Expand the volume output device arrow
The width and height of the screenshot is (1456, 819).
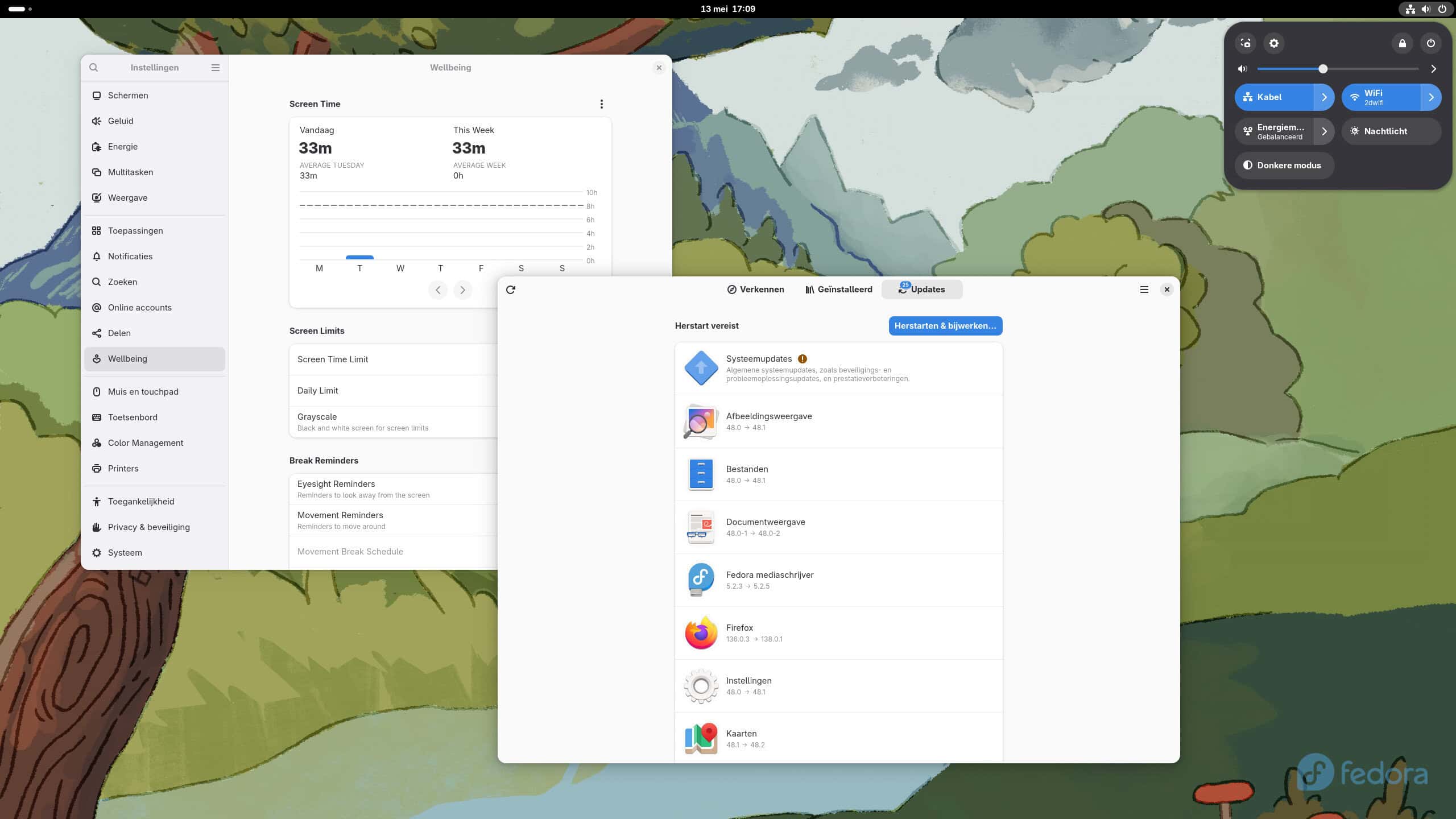coord(1433,69)
